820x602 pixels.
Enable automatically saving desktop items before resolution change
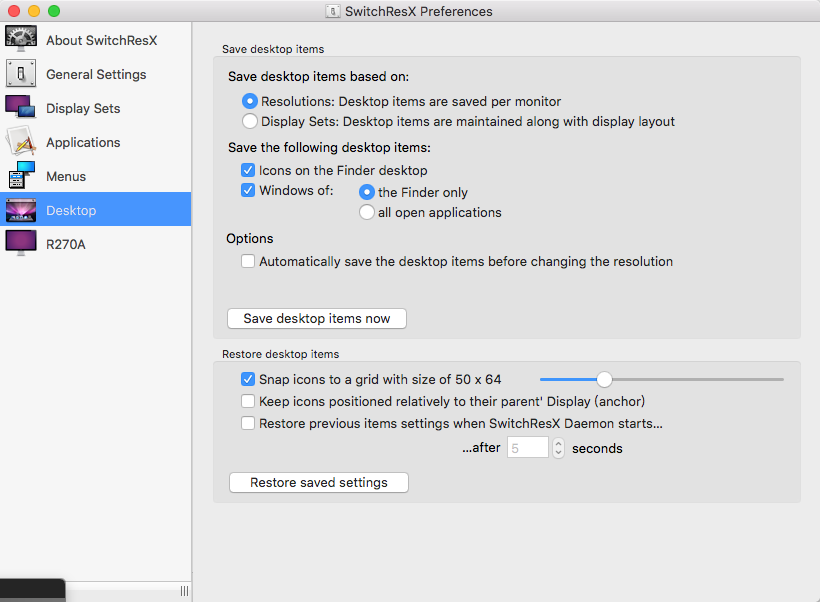[248, 261]
